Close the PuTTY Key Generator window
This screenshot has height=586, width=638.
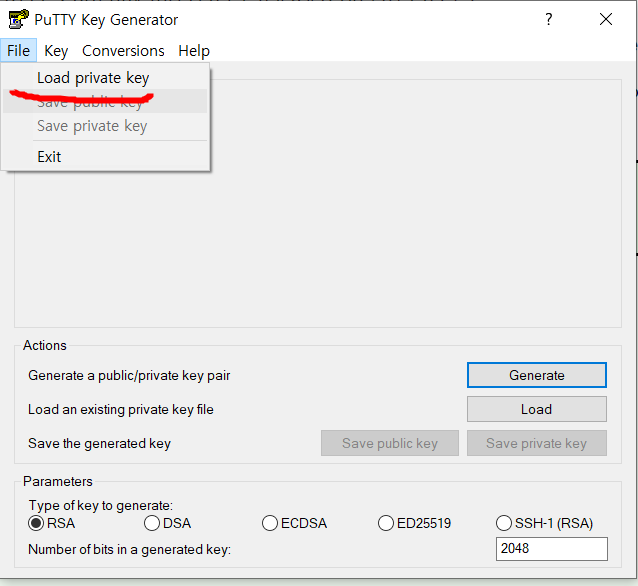coord(606,19)
